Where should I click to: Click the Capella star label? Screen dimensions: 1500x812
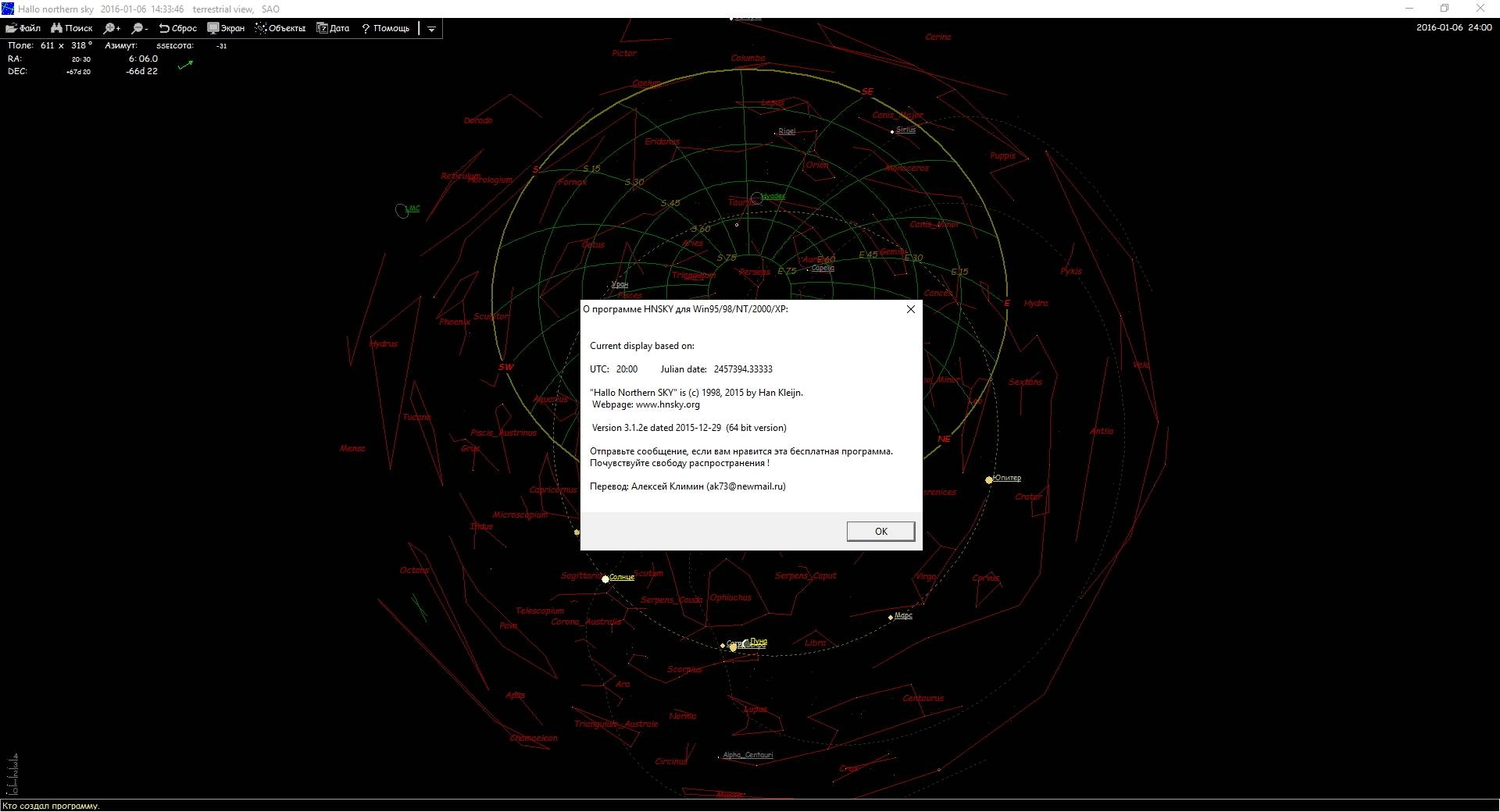click(823, 268)
